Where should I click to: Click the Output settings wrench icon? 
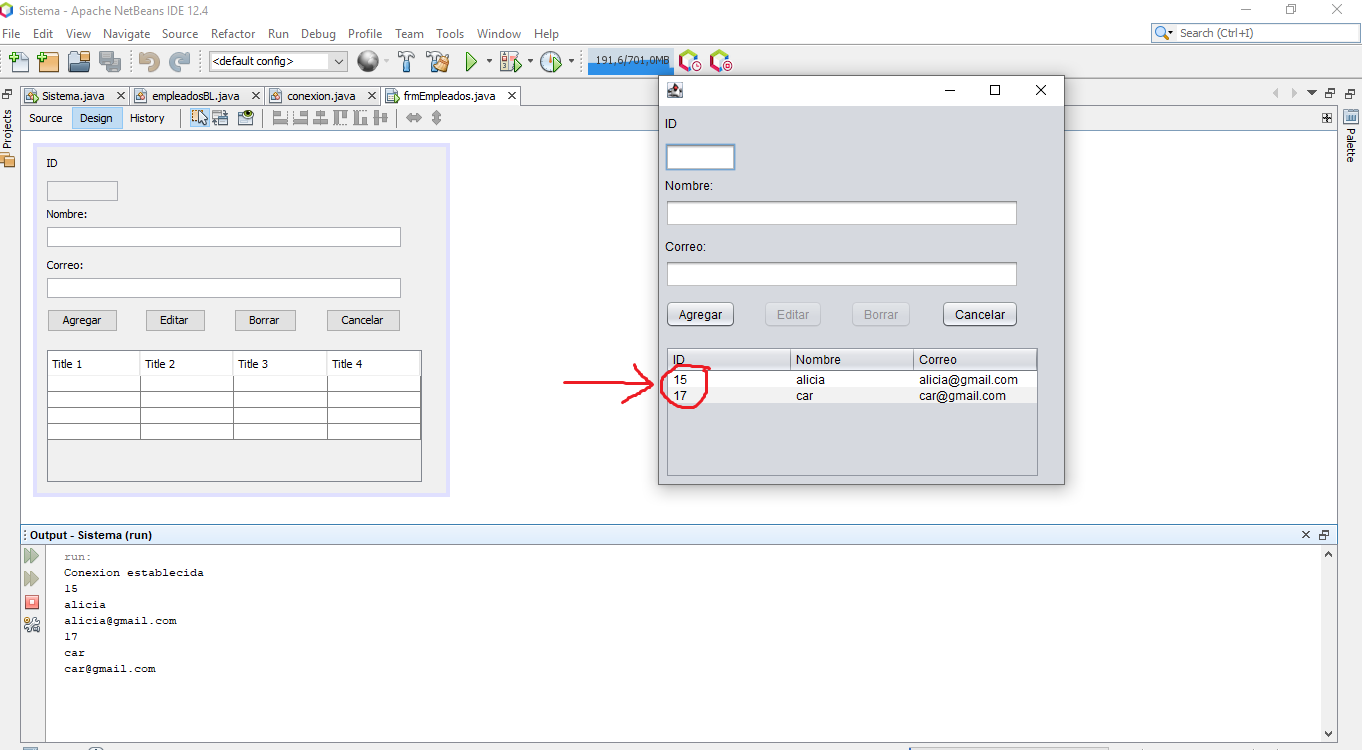[32, 625]
